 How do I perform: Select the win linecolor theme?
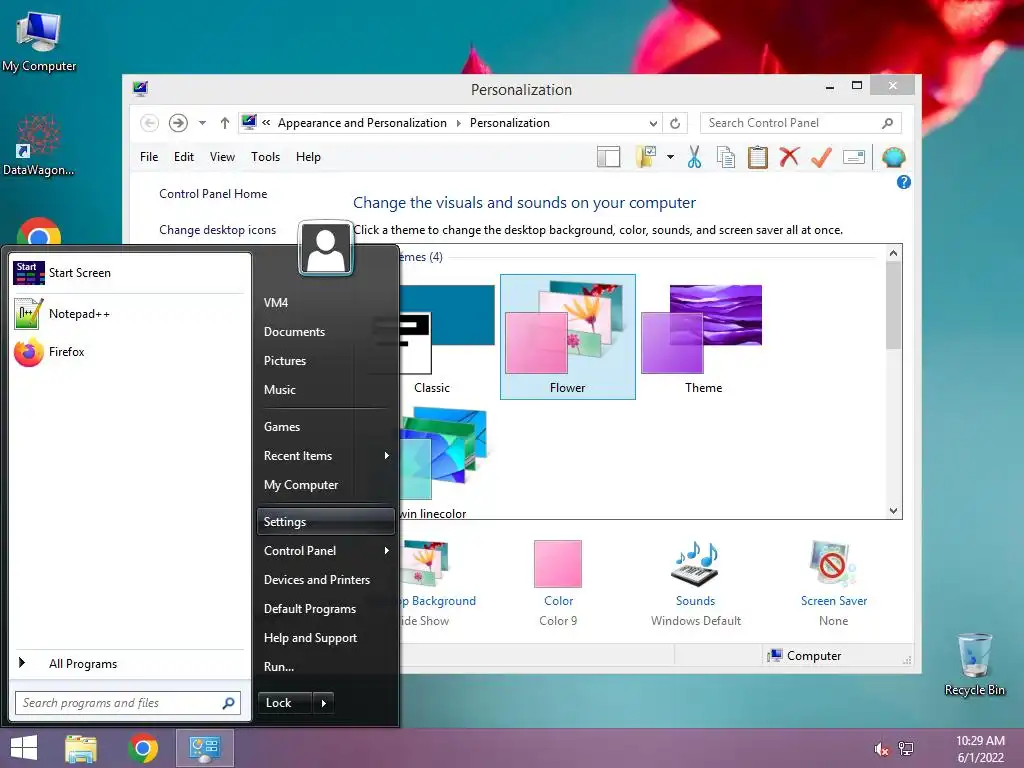click(444, 462)
